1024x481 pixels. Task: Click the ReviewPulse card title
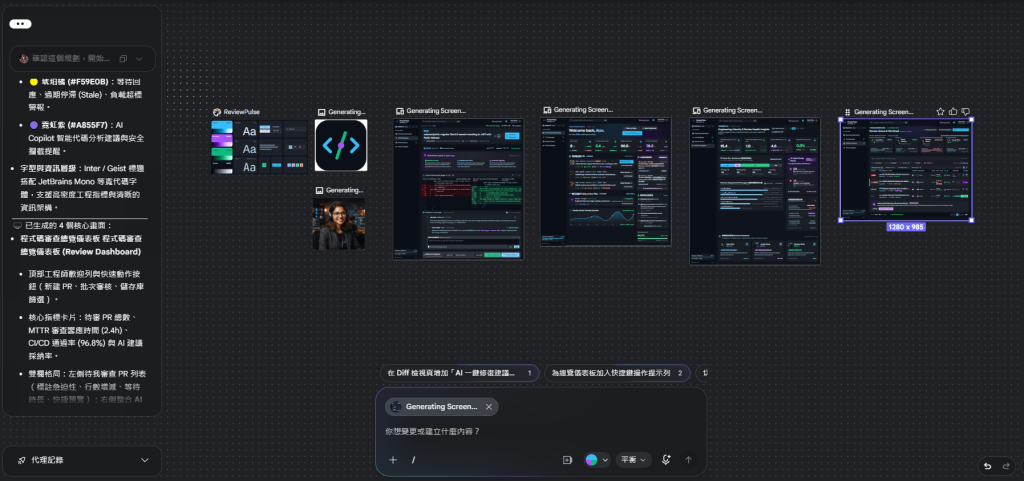(242, 112)
